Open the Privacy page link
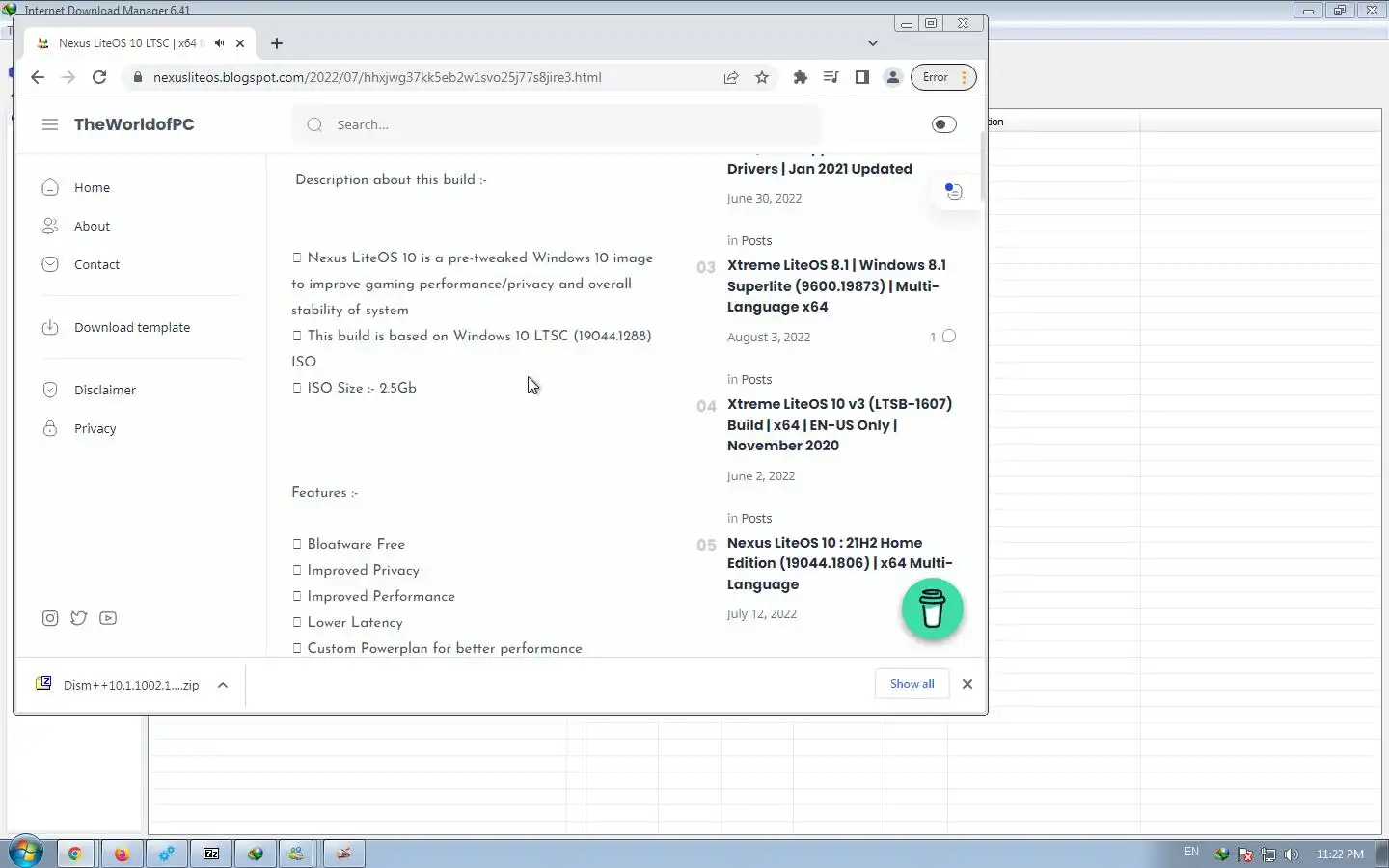 click(x=95, y=428)
